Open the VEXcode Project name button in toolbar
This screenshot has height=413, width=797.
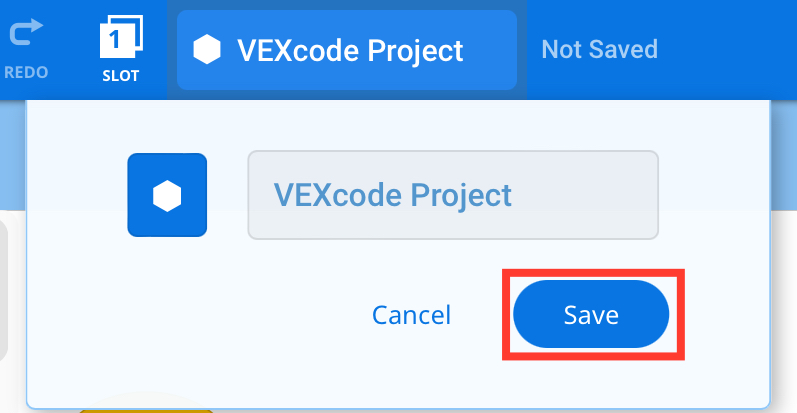pos(346,50)
